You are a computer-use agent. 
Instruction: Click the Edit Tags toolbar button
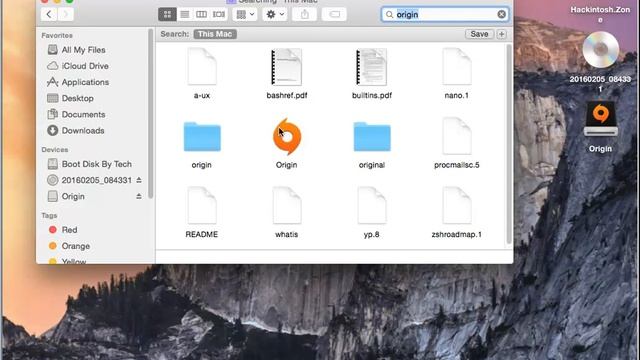click(334, 14)
